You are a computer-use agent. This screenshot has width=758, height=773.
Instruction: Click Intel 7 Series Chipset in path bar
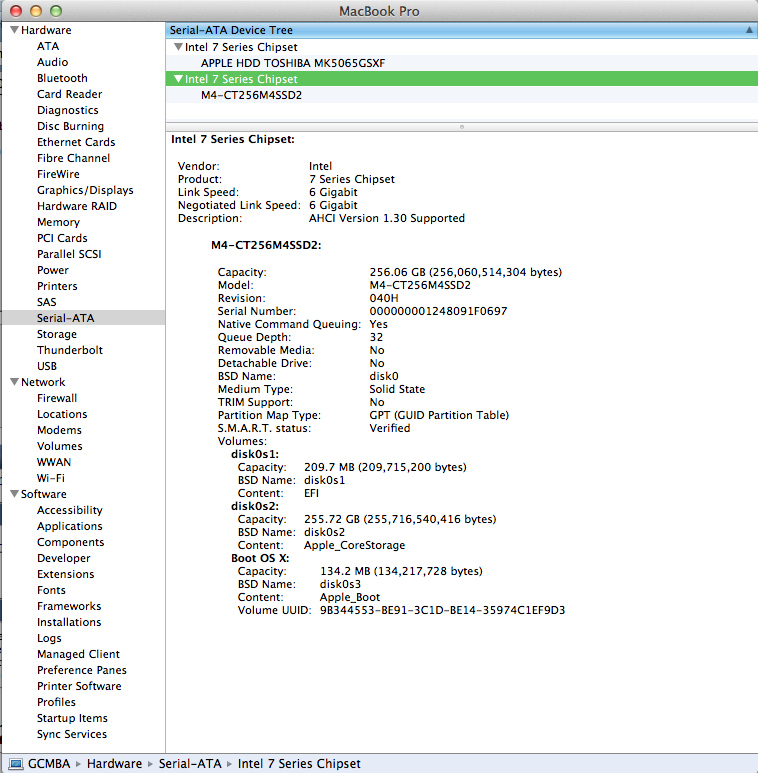click(x=299, y=764)
